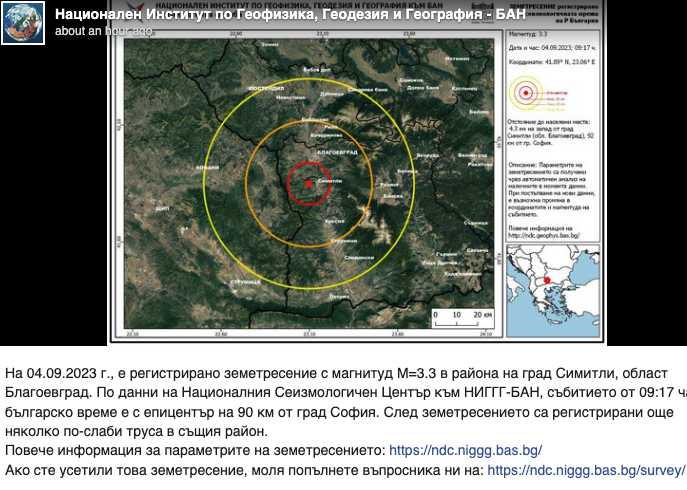Click the Симитли town label on the map

point(329,181)
